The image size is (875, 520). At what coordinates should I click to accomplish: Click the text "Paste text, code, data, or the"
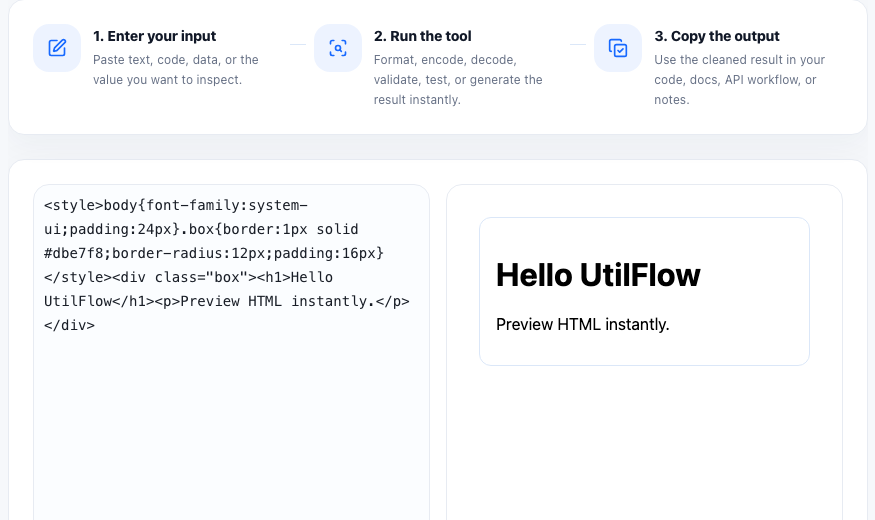point(176,60)
